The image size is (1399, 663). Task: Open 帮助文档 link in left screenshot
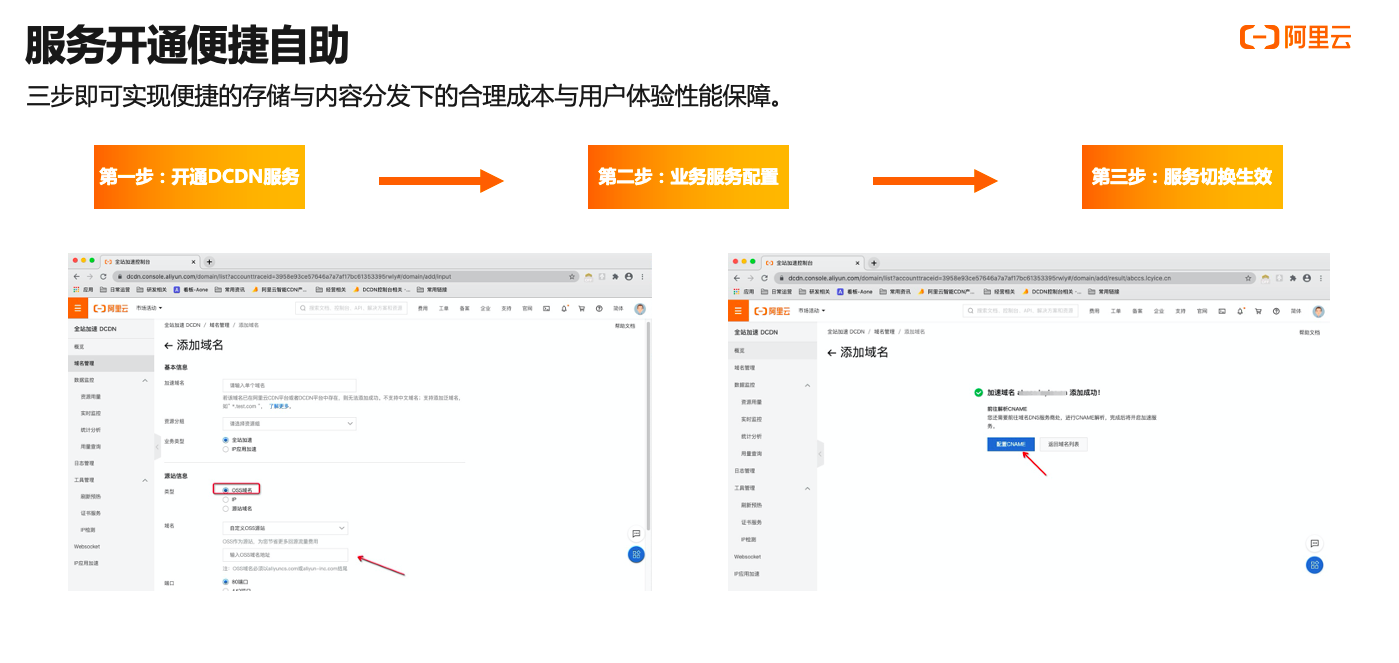[624, 326]
